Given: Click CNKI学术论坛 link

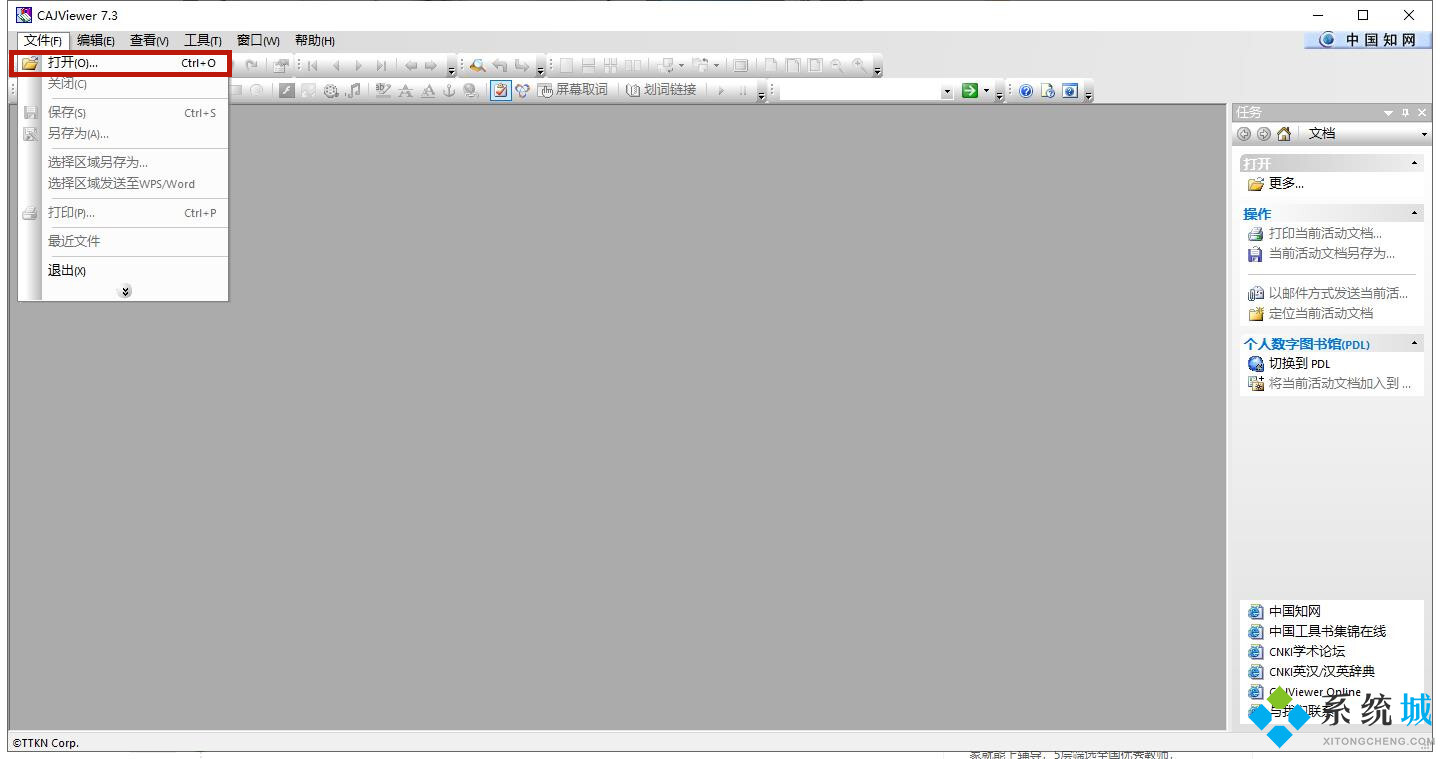Looking at the screenshot, I should [x=1307, y=651].
